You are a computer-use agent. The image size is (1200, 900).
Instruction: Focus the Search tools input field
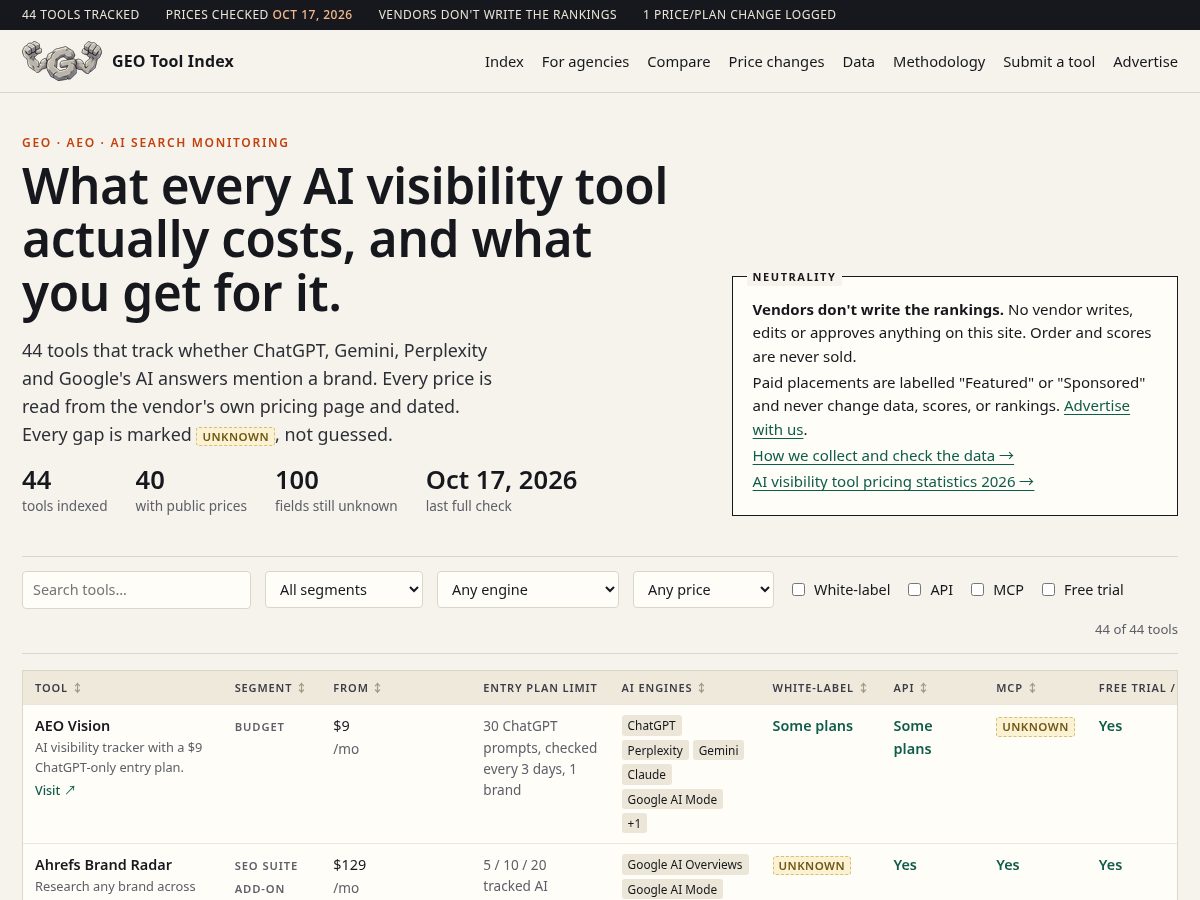click(x=136, y=590)
